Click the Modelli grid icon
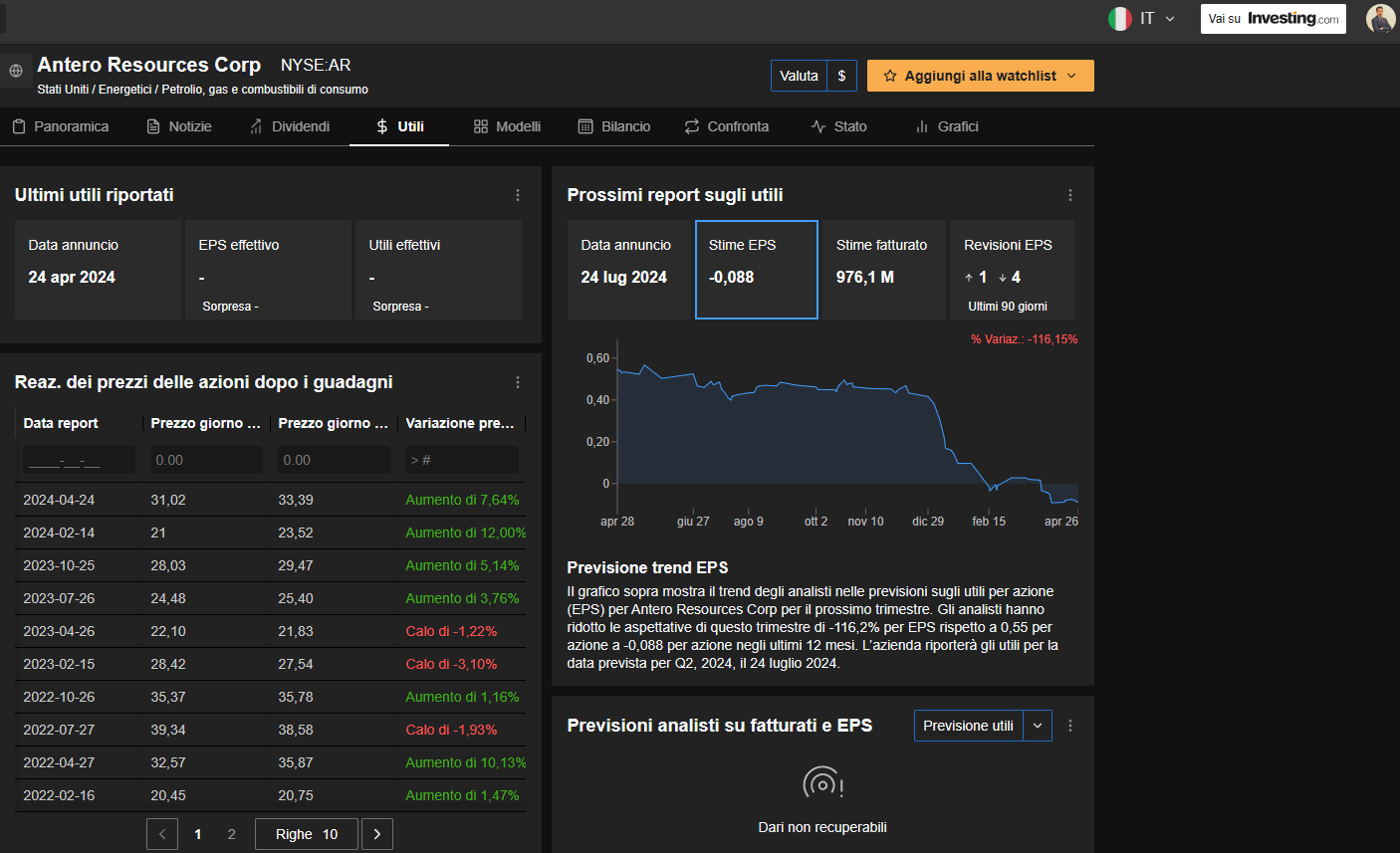This screenshot has width=1400, height=853. click(481, 126)
